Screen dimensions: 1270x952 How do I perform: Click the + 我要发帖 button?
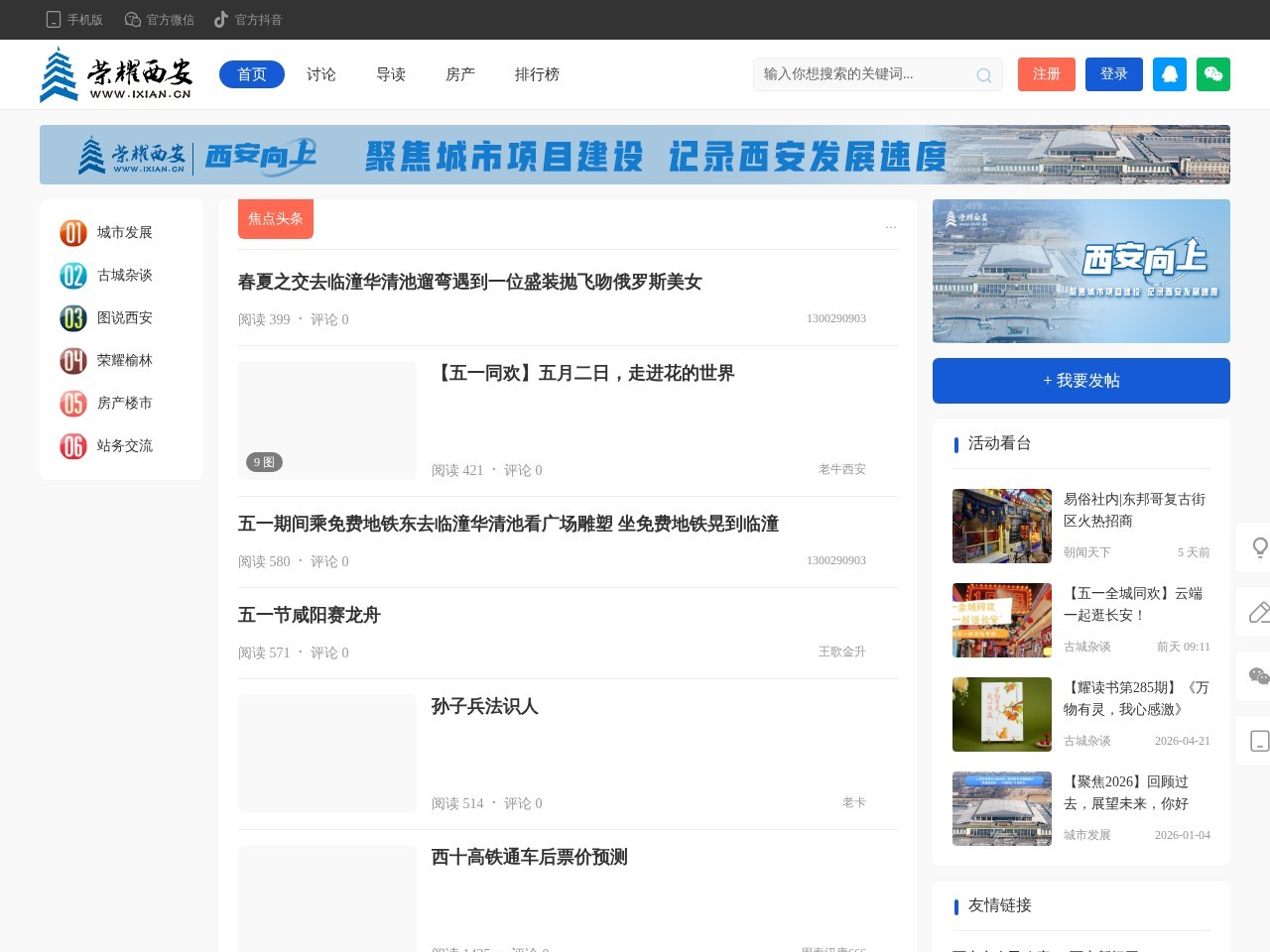1081,381
